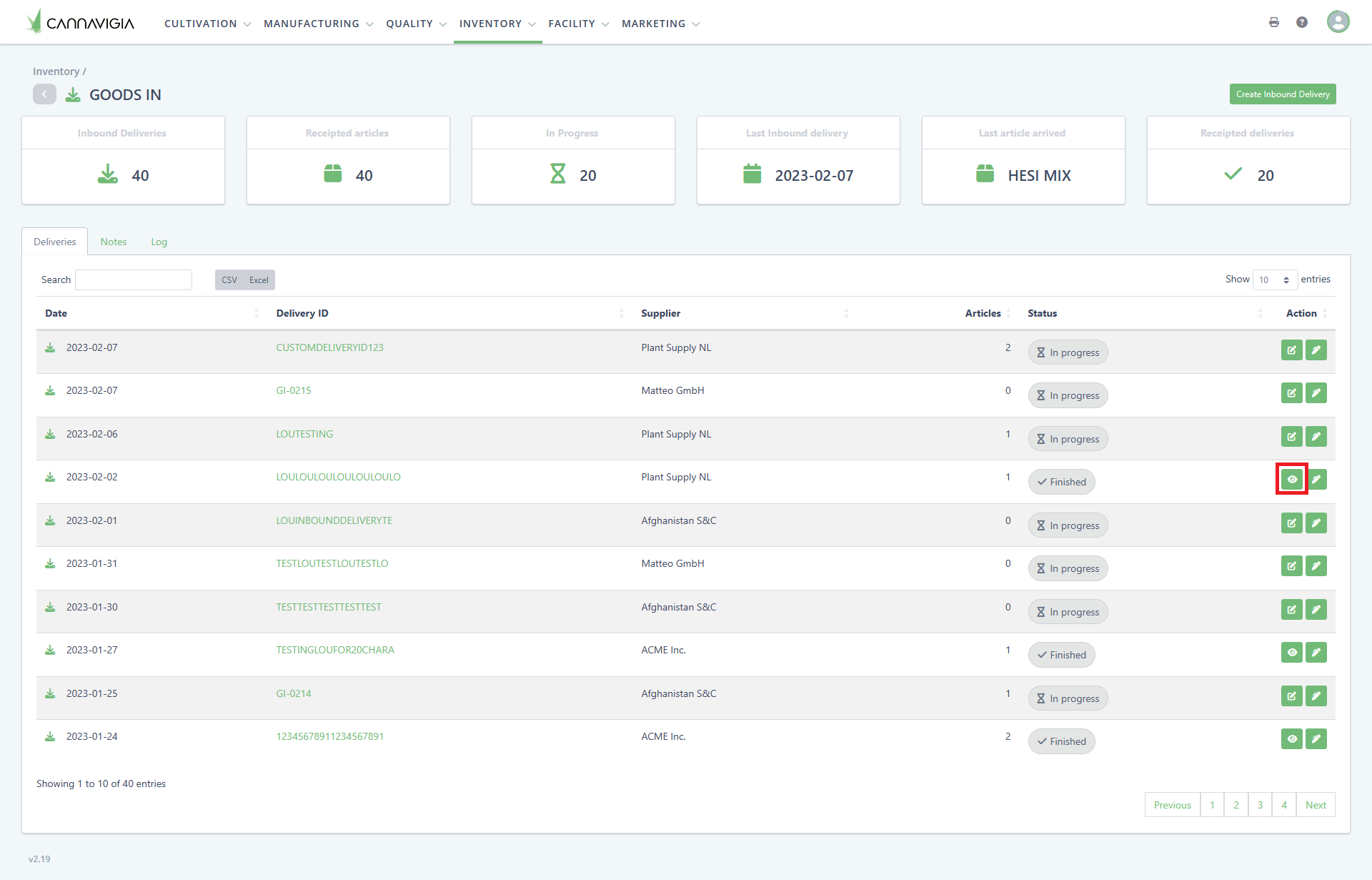The image size is (1372, 880).
Task: Focus the Search input field
Action: [x=134, y=280]
